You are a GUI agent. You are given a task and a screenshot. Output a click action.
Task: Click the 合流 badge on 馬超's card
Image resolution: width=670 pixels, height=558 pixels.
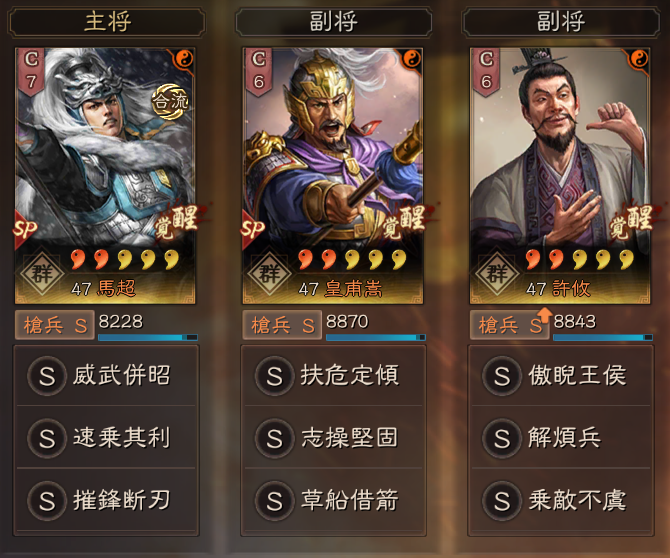170,102
